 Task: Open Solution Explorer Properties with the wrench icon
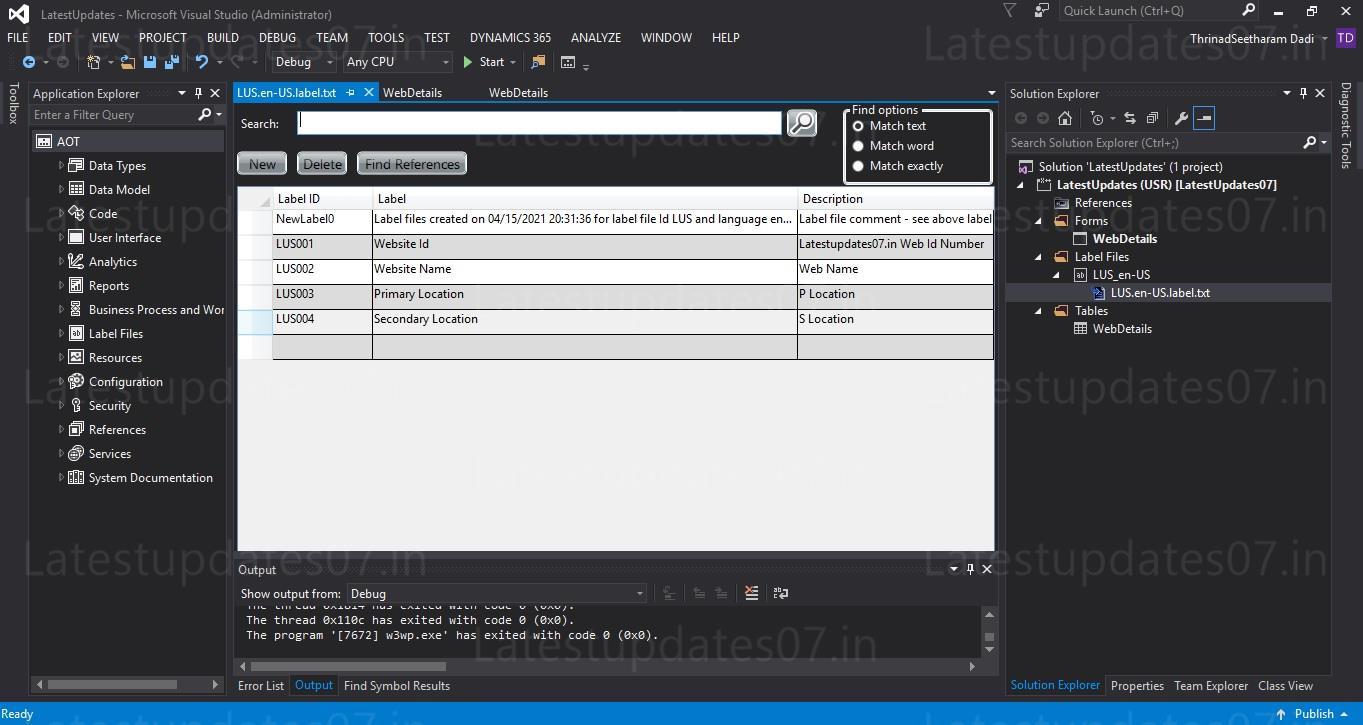pos(1182,117)
